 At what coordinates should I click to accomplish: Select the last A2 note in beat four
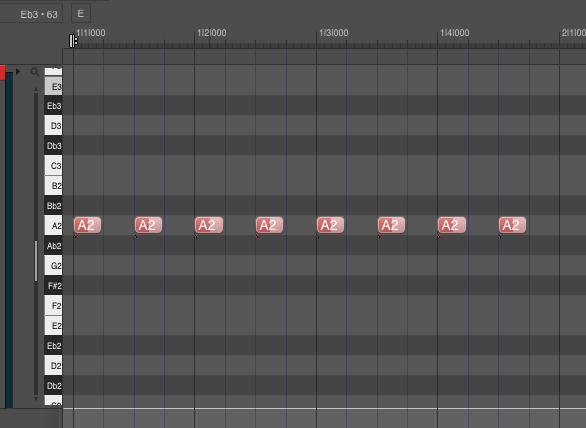click(x=512, y=225)
